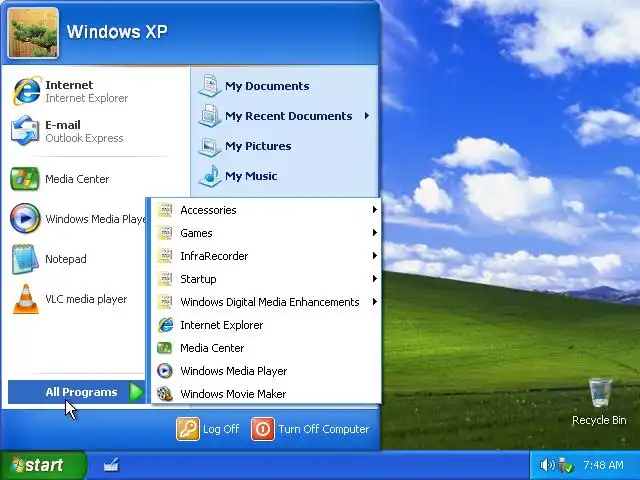The image size is (640, 480).
Task: Click Windows Digital Media Enhancements folder icon
Action: pos(165,302)
